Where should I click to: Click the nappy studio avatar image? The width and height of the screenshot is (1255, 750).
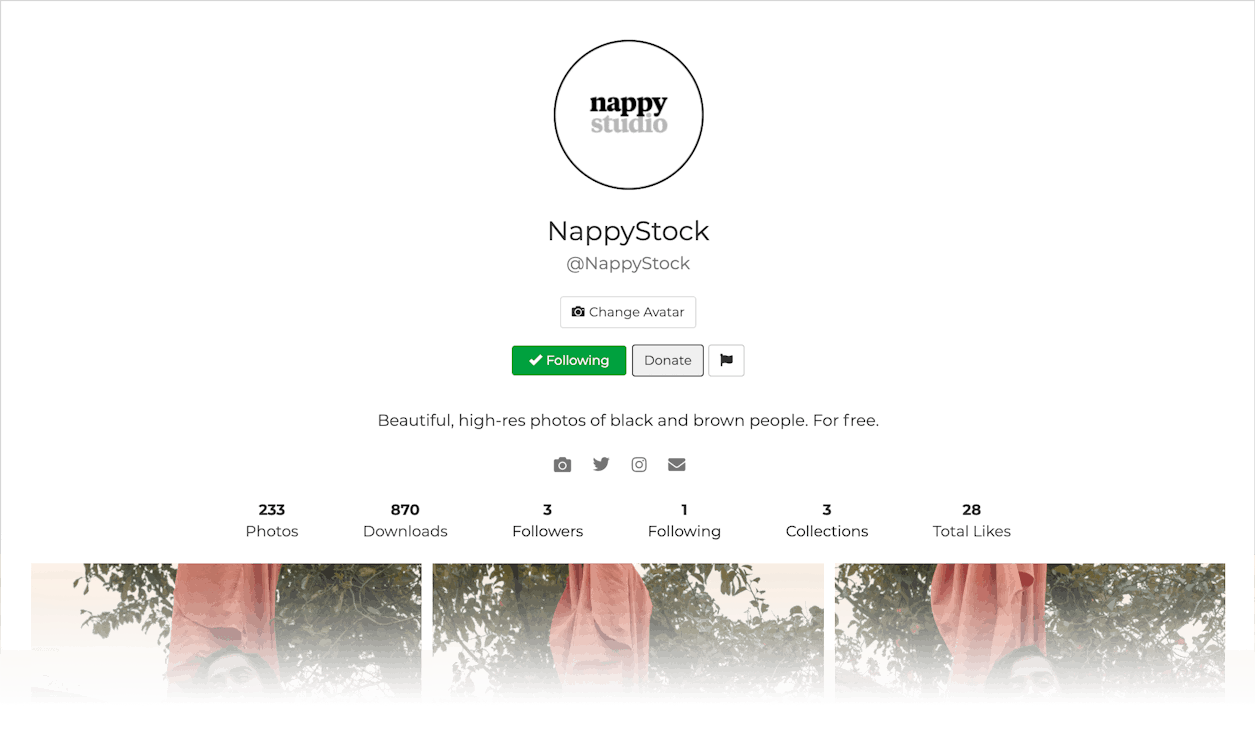pos(629,115)
